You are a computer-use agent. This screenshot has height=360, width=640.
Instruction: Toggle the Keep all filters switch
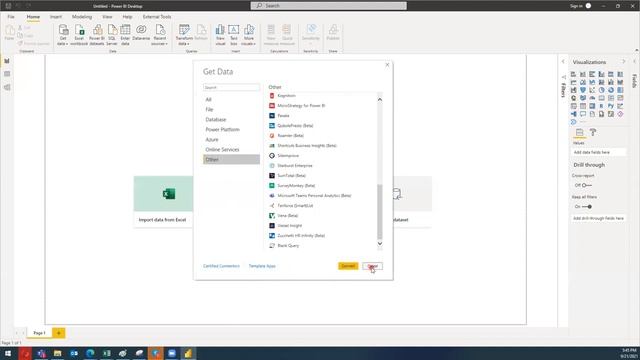point(587,207)
